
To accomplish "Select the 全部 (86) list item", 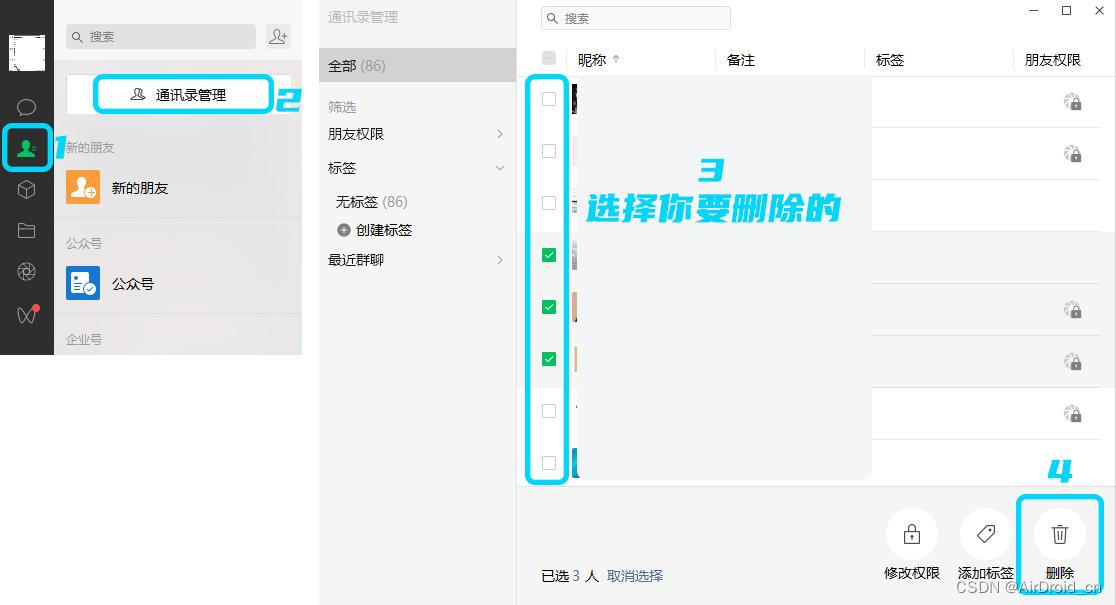I will (x=417, y=65).
